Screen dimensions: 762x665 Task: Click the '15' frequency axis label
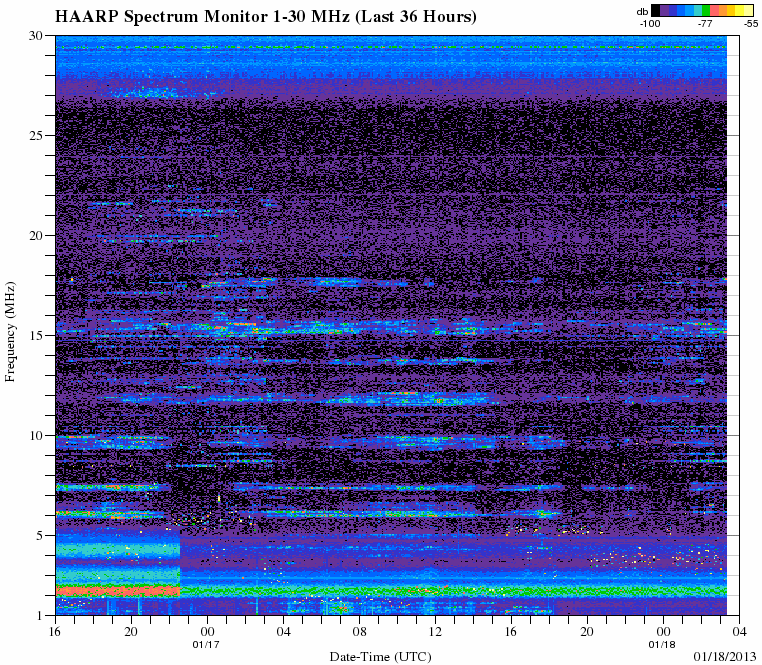pyautogui.click(x=36, y=335)
